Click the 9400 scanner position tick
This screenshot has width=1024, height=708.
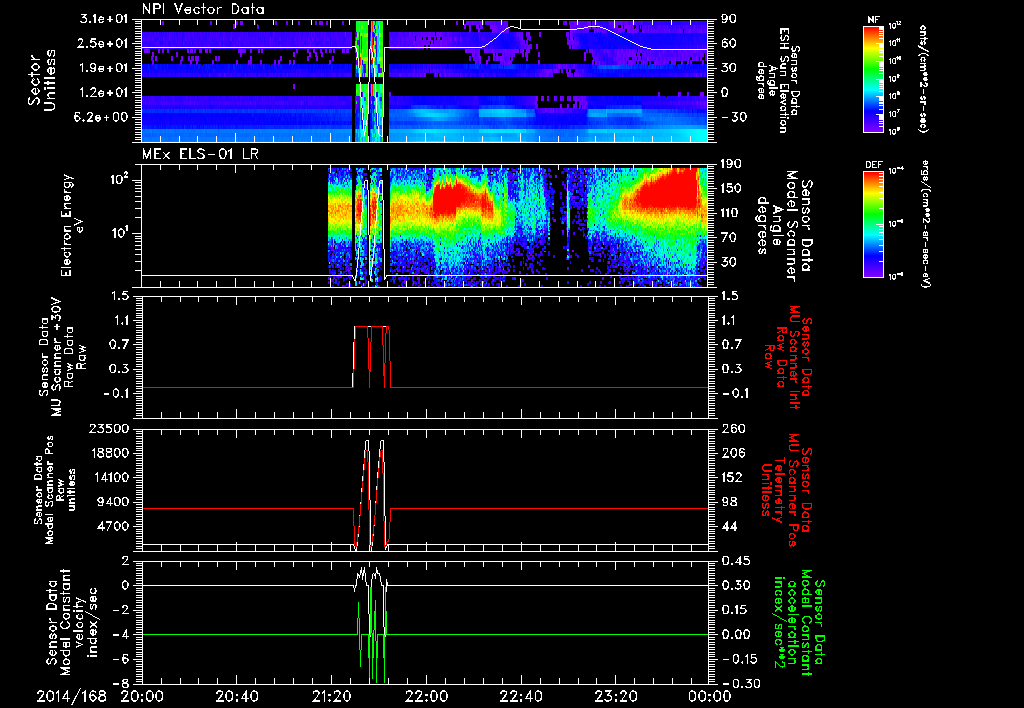tap(112, 502)
